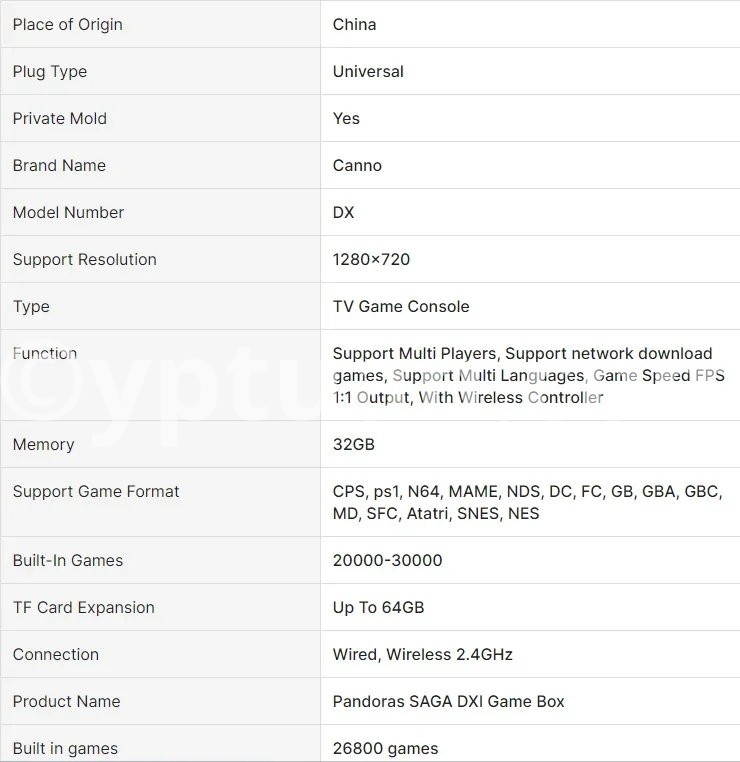Click the "Brand Name" label cell
740x762 pixels.
[59, 165]
